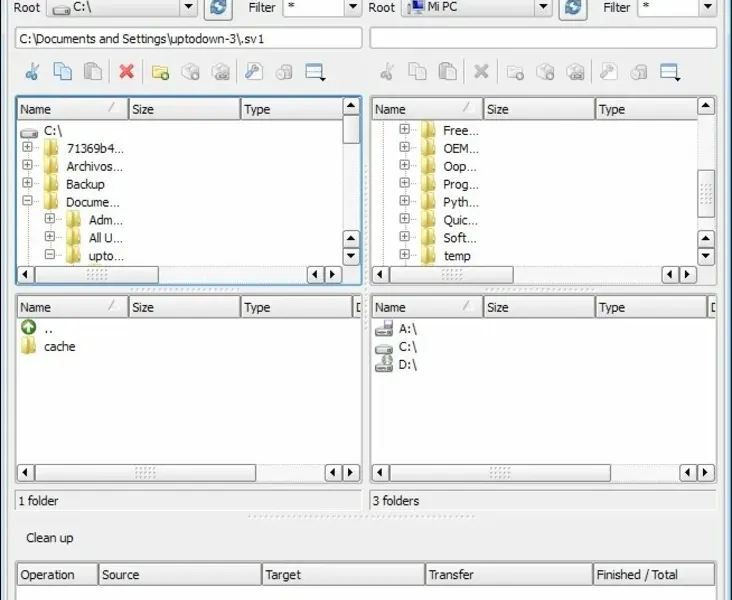Screen dimensions: 732x600
Task: Create a new folder using left toolbar icon
Action: point(160,72)
